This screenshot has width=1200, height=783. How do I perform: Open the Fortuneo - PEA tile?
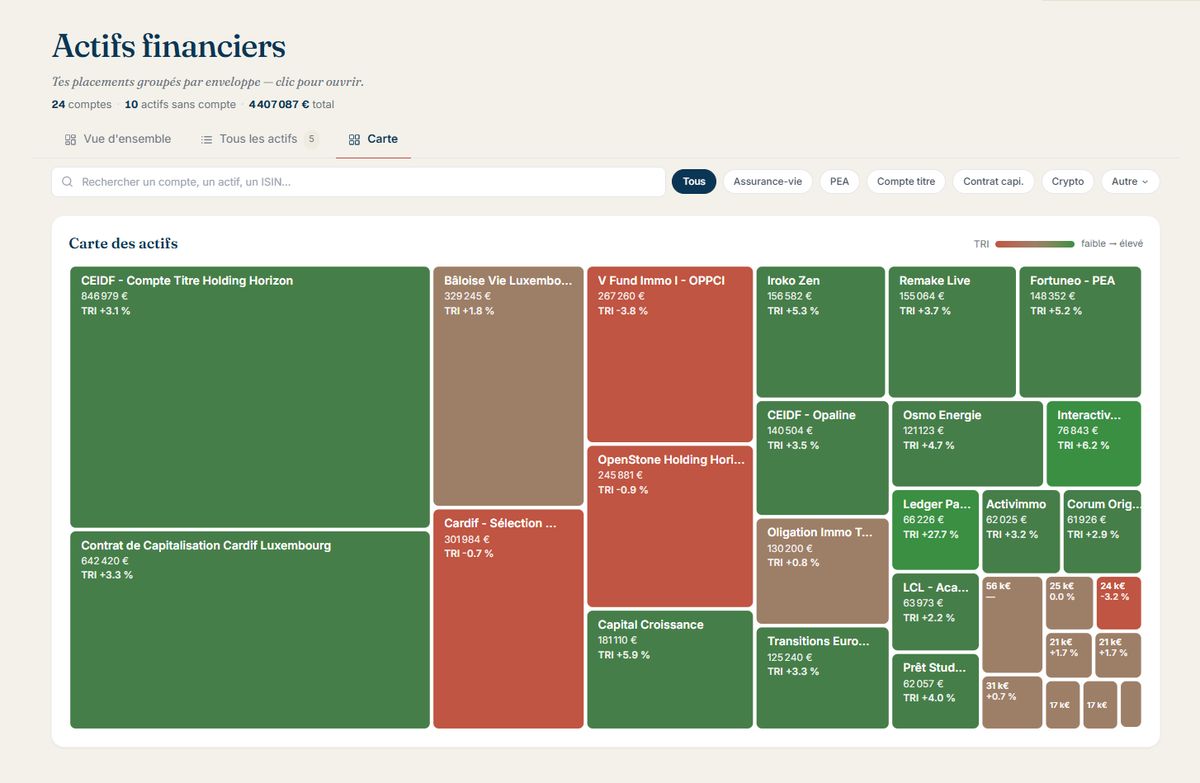point(1080,332)
